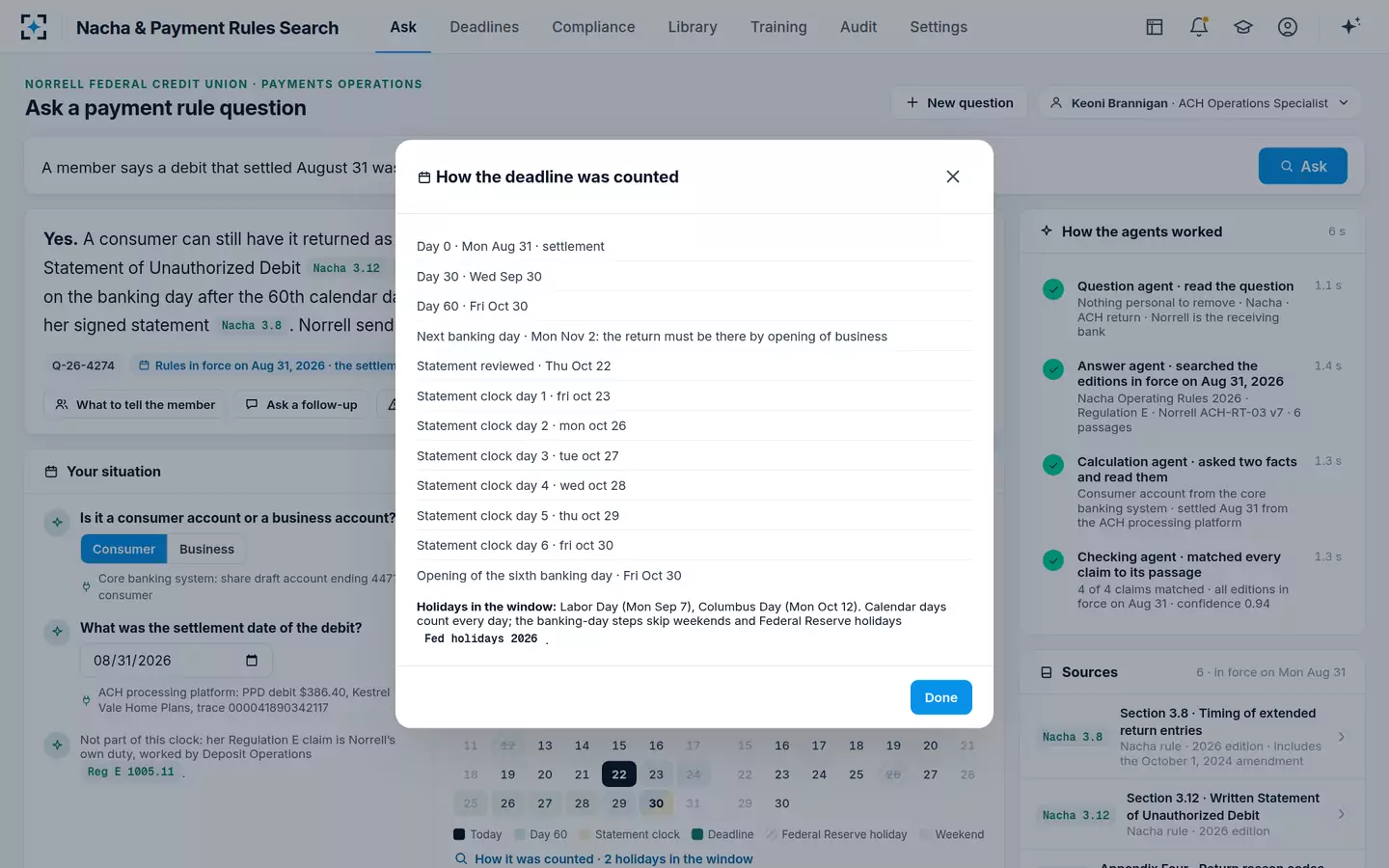Screen dimensions: 1389x868
Task: Open the user account profile icon
Action: pos(1288,27)
